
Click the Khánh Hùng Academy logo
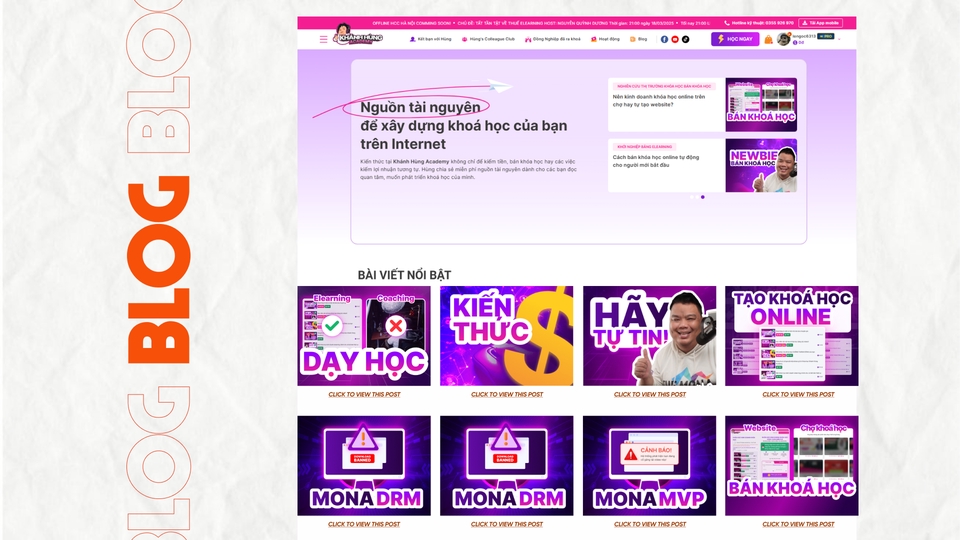coord(358,38)
